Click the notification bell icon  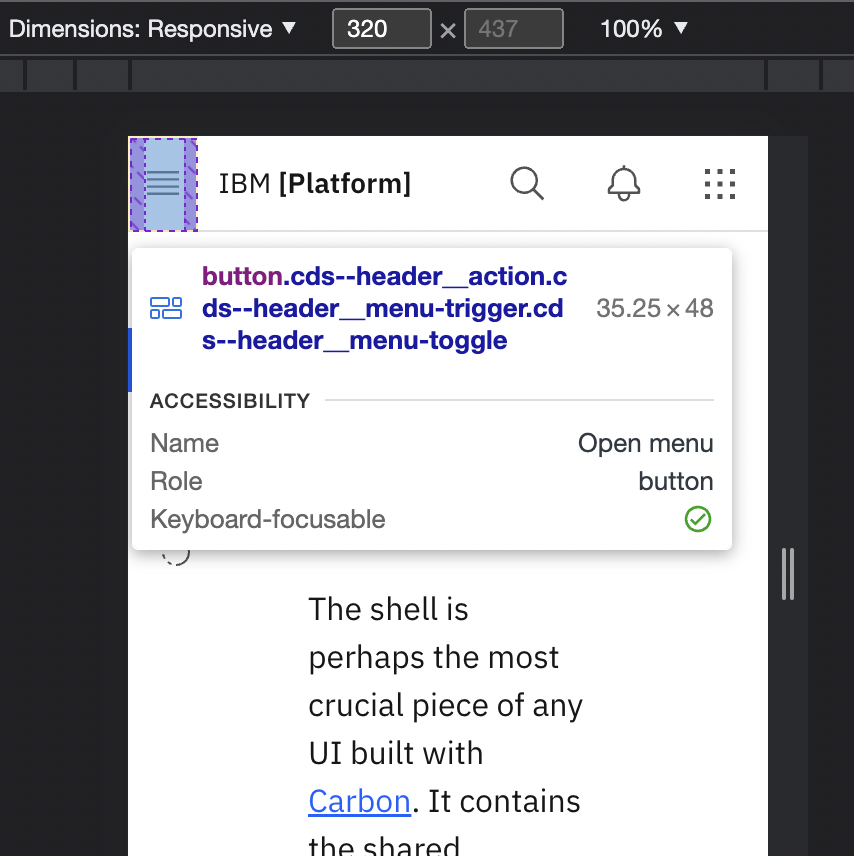623,183
